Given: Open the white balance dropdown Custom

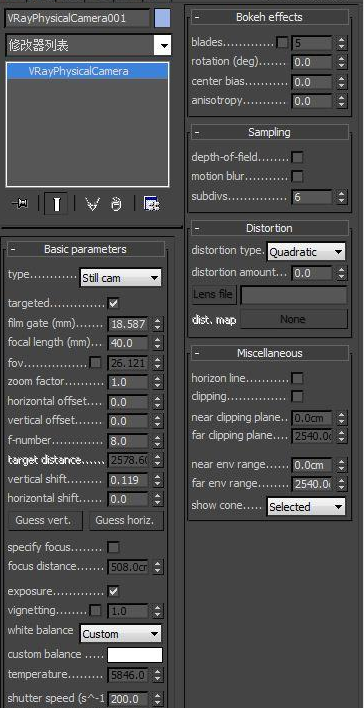Looking at the screenshot, I should 120,634.
